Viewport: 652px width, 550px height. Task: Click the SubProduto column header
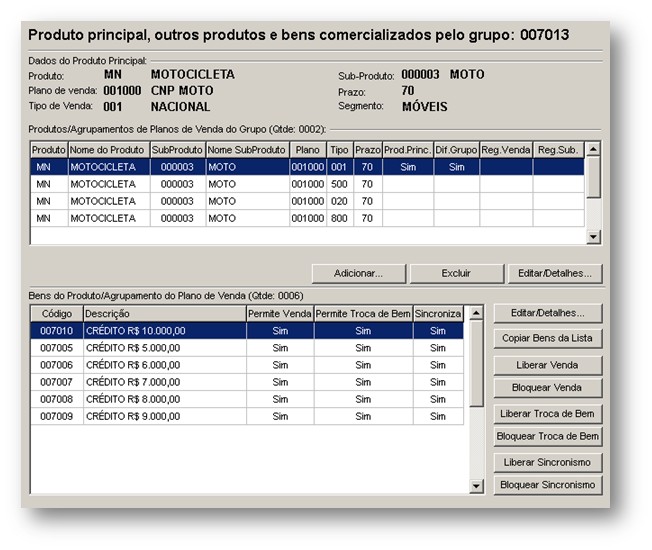(178, 150)
